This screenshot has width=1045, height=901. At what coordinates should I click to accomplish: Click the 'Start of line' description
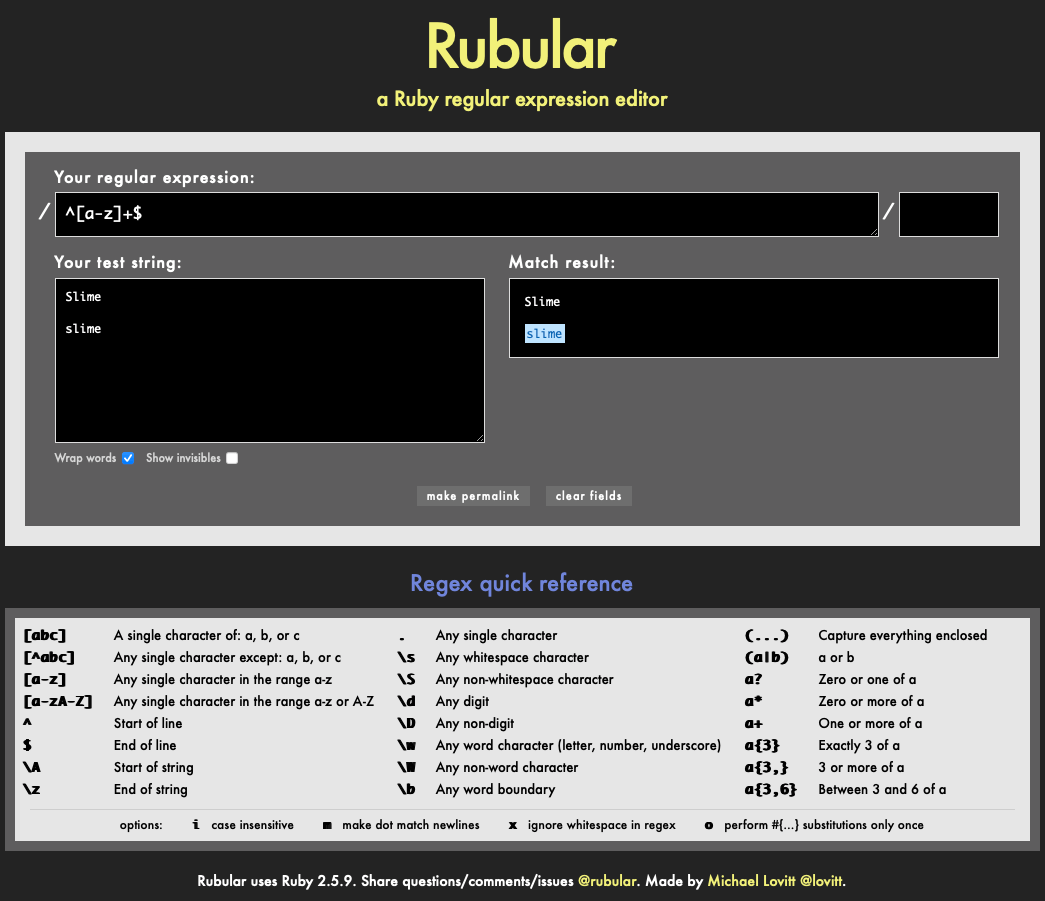tap(148, 723)
